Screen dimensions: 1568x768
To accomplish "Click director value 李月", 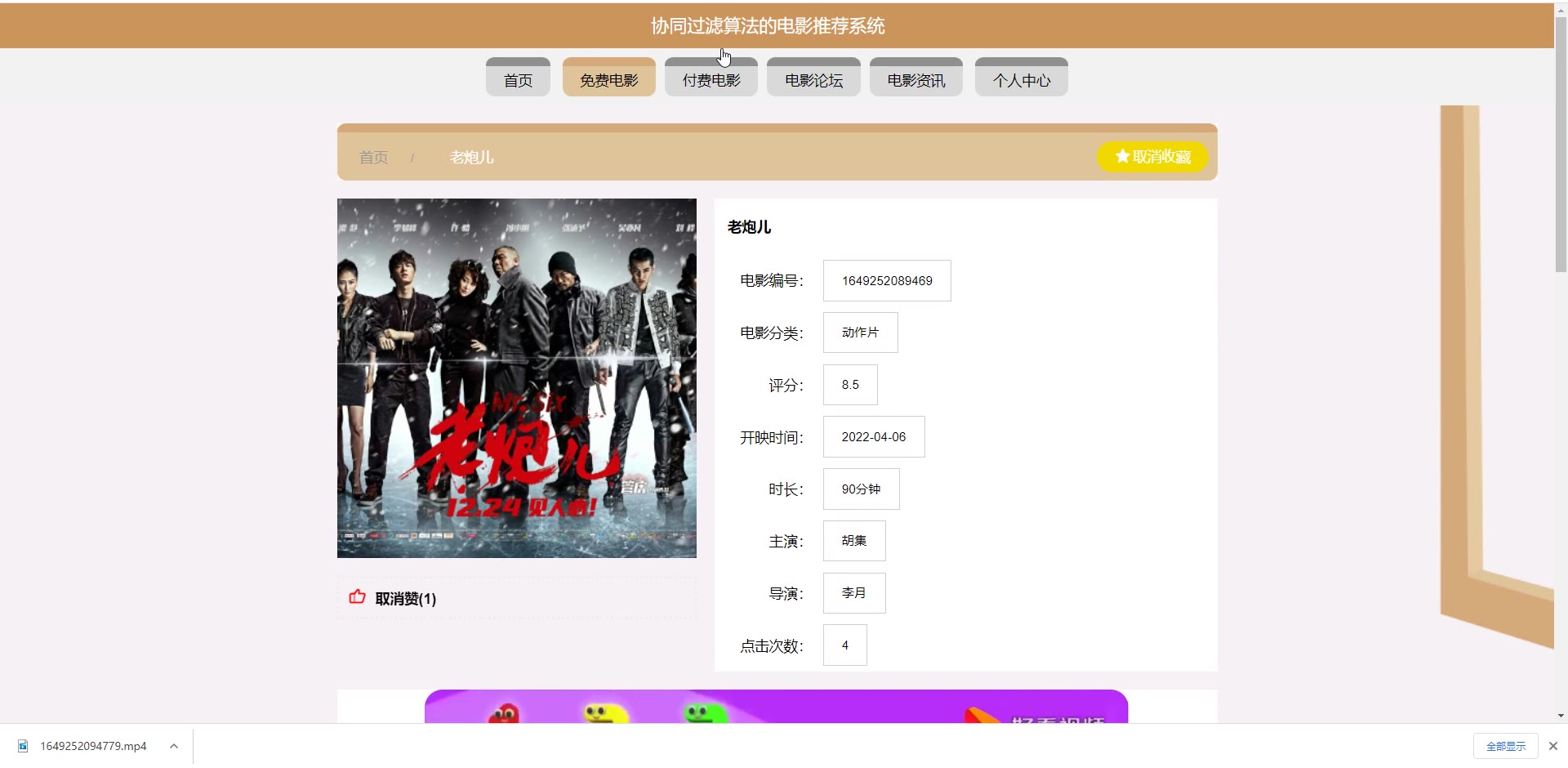I will coord(854,593).
